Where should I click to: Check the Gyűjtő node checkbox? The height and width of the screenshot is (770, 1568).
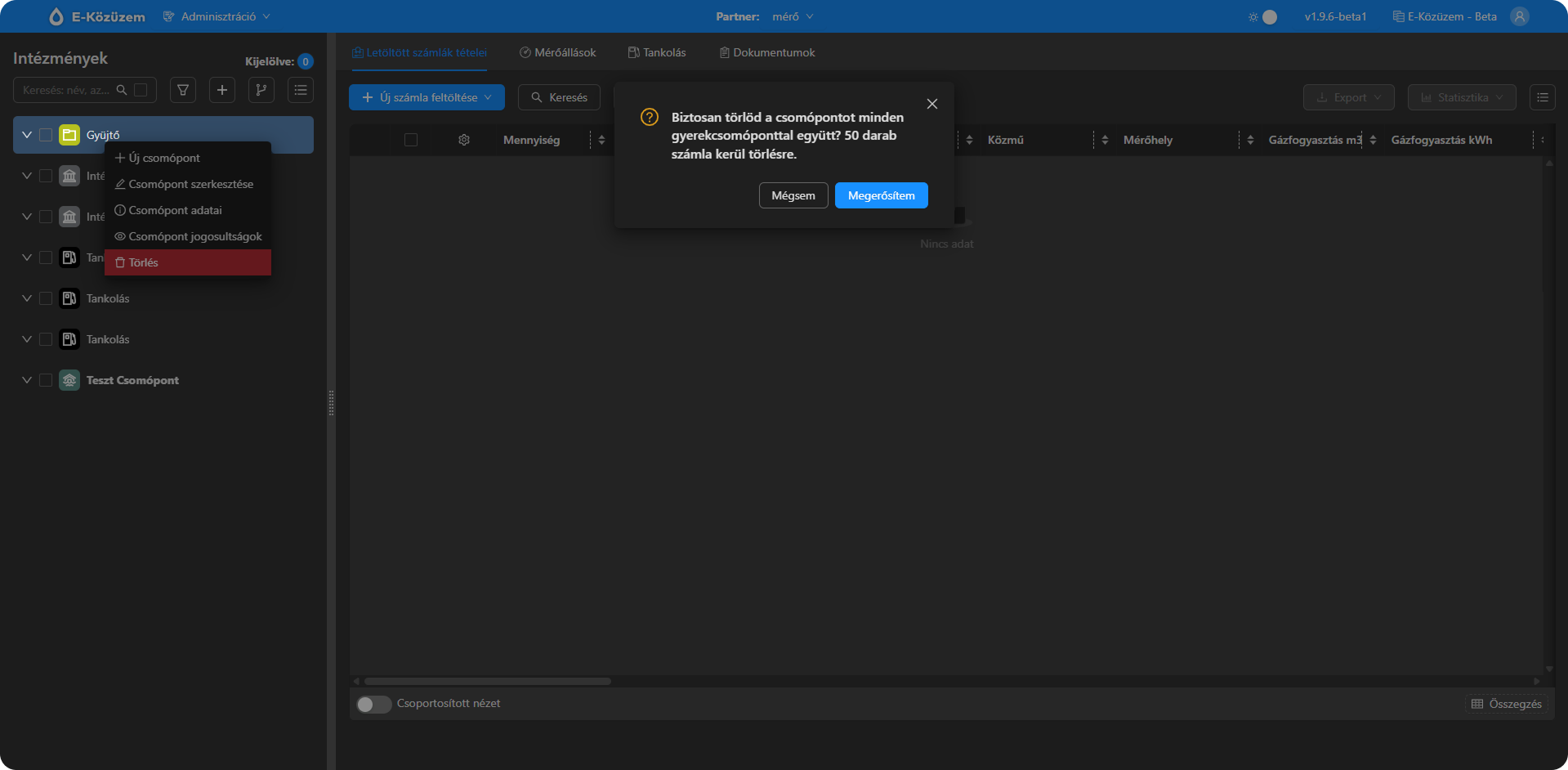click(46, 135)
